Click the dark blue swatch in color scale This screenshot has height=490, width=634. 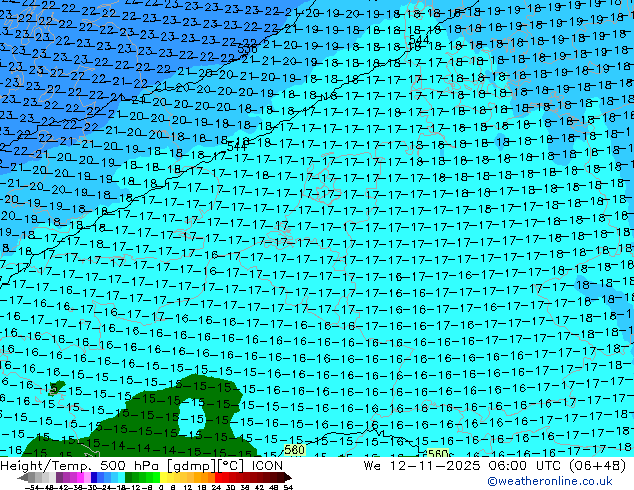(94, 477)
